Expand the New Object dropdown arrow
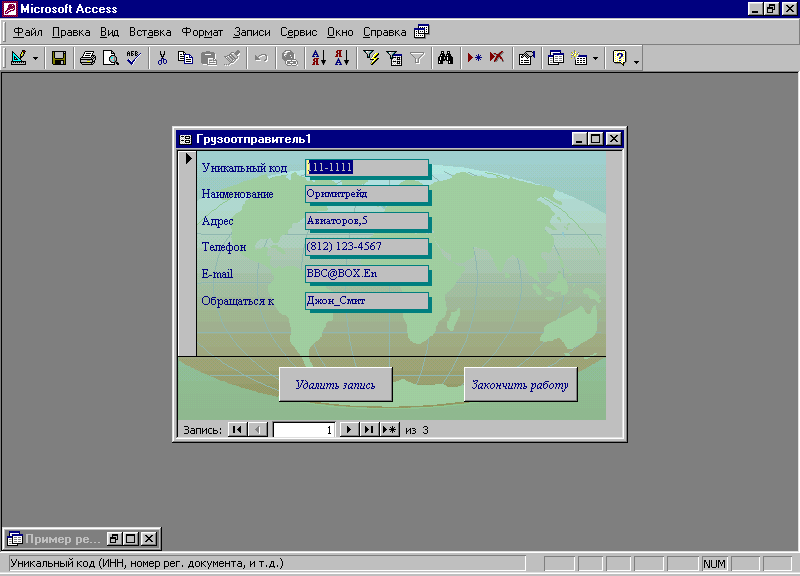Viewport: 800px width, 576px height. (595, 59)
